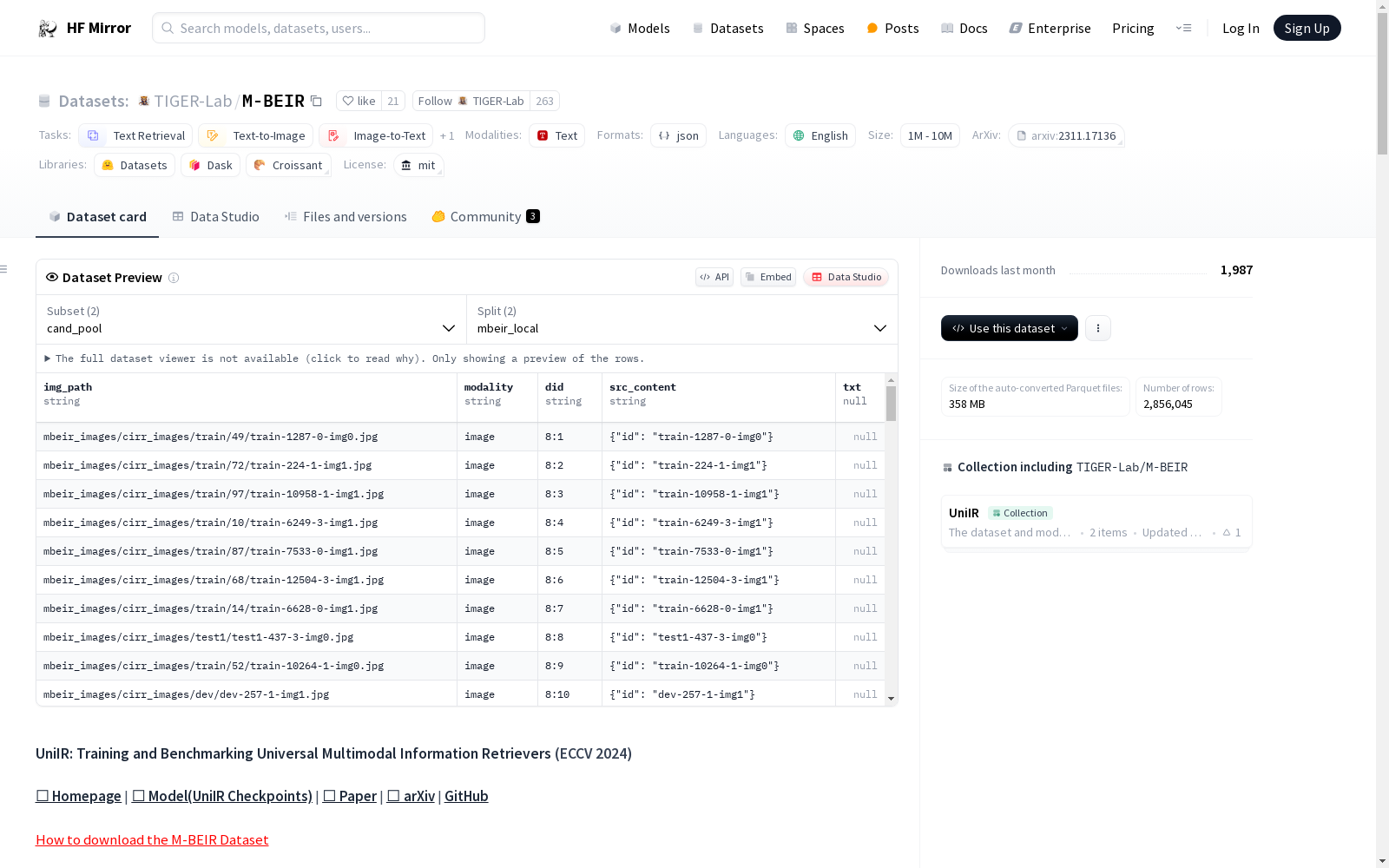Open the HF Mirror home logo
Viewport: 1389px width, 868px height.
(84, 28)
